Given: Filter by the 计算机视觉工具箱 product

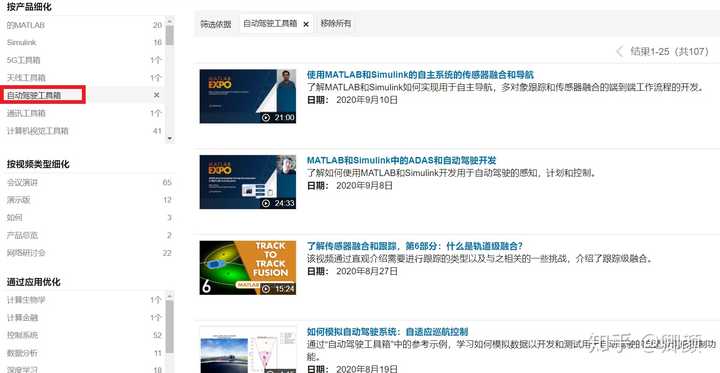Looking at the screenshot, I should click(38, 131).
